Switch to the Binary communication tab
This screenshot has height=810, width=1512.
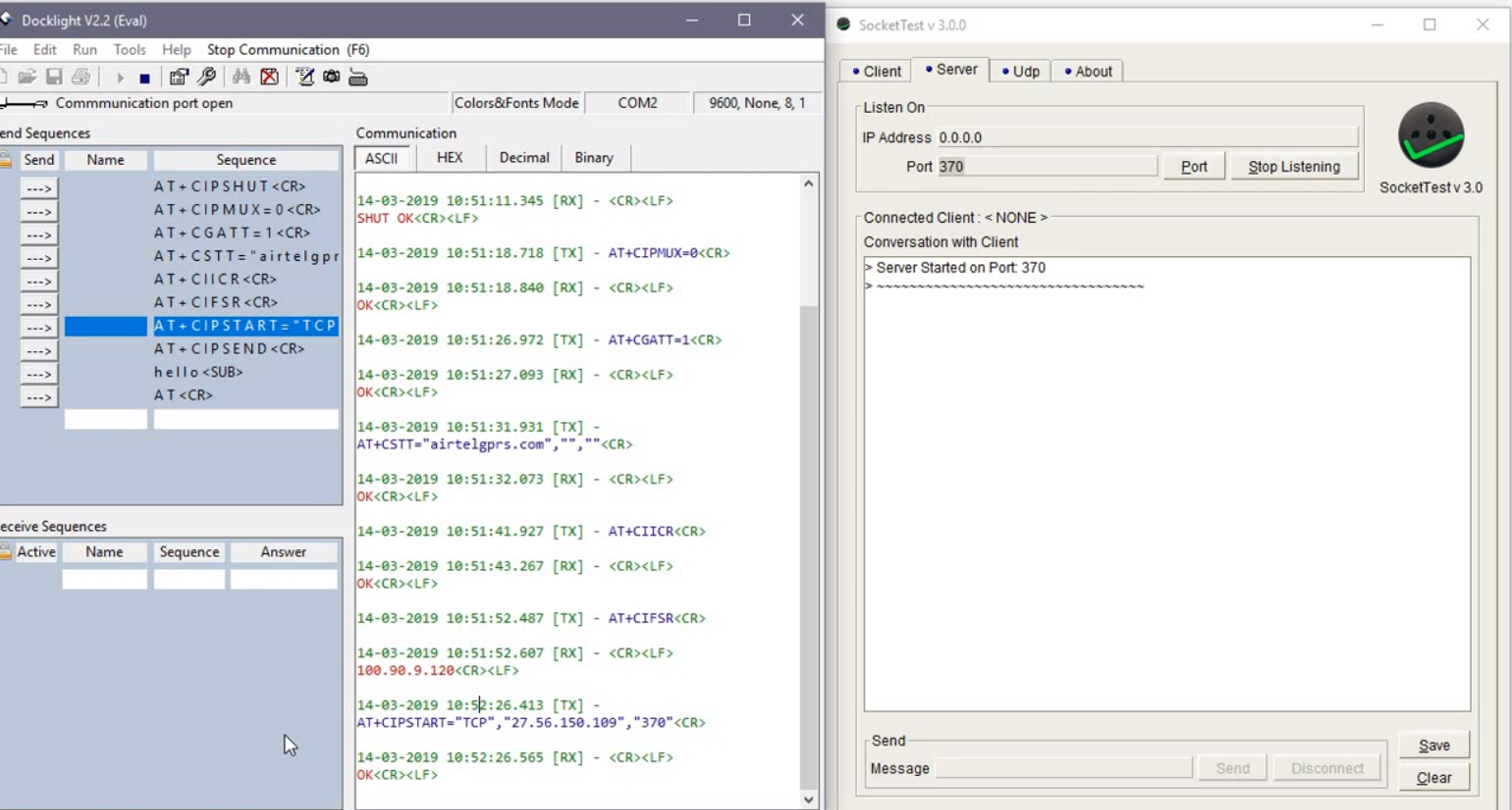click(x=594, y=157)
